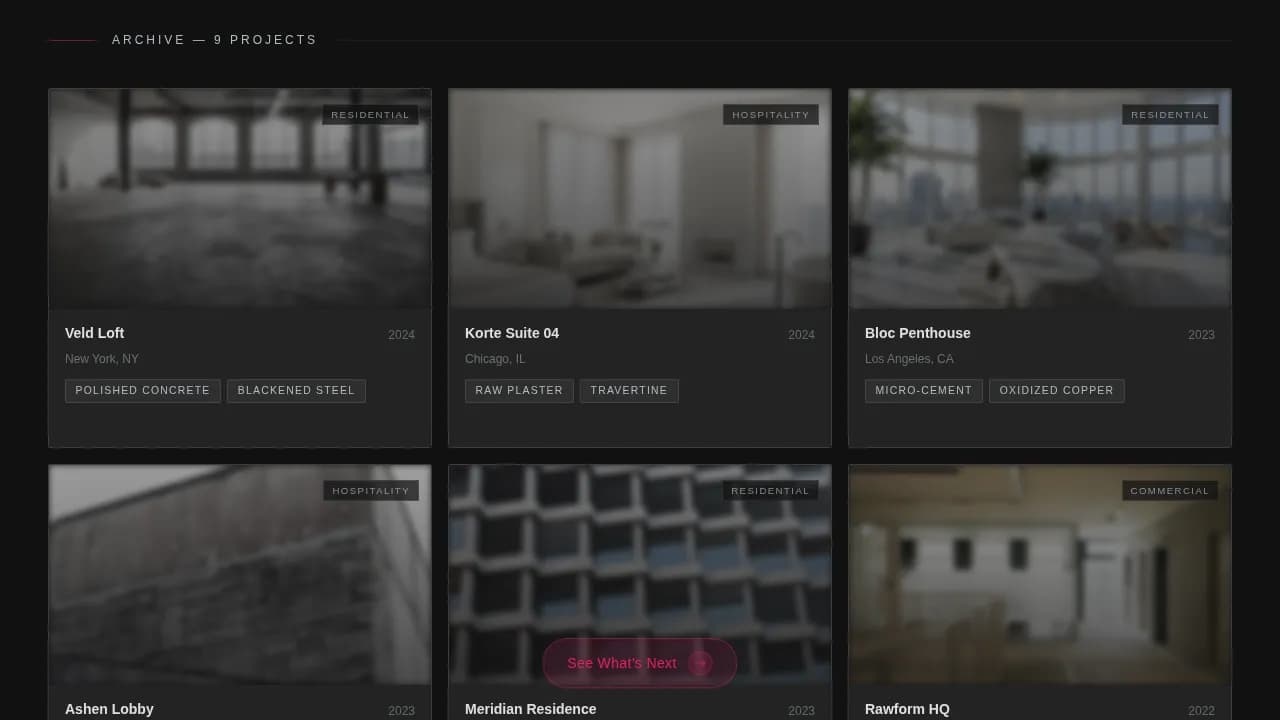Click the Korte Suite 04 title

click(512, 333)
